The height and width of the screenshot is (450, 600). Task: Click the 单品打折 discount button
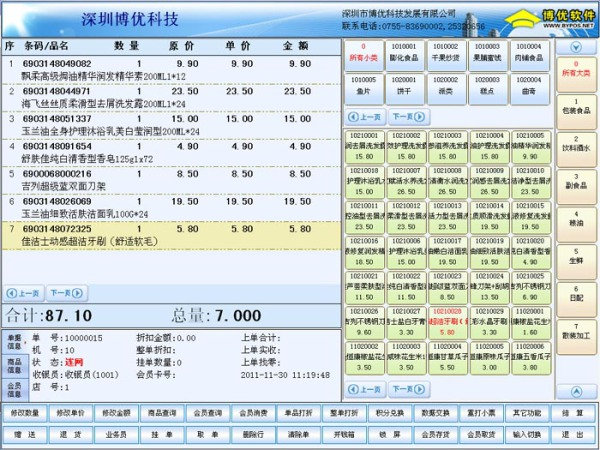tap(298, 414)
